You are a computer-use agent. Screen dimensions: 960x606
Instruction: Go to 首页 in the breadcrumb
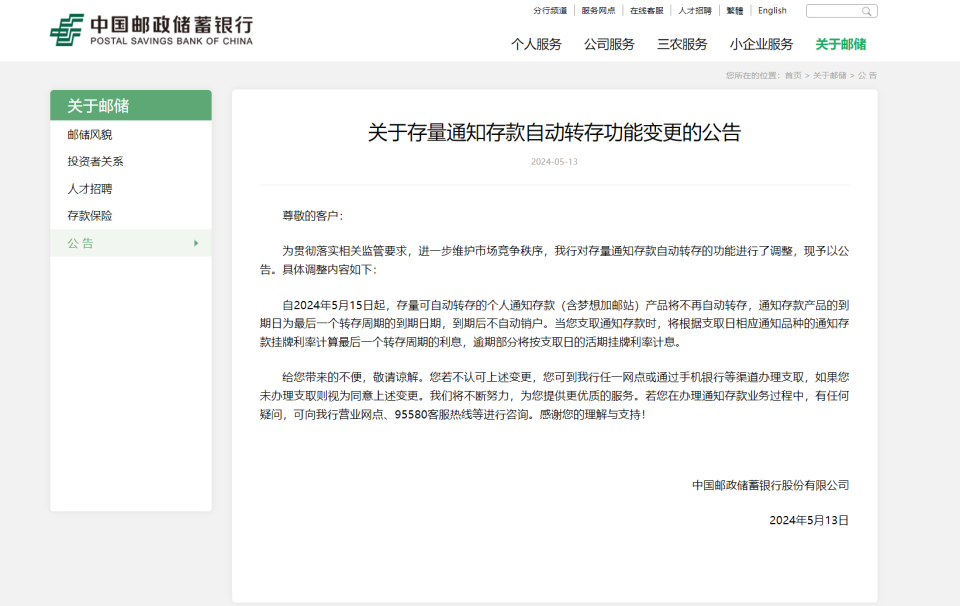tap(793, 75)
